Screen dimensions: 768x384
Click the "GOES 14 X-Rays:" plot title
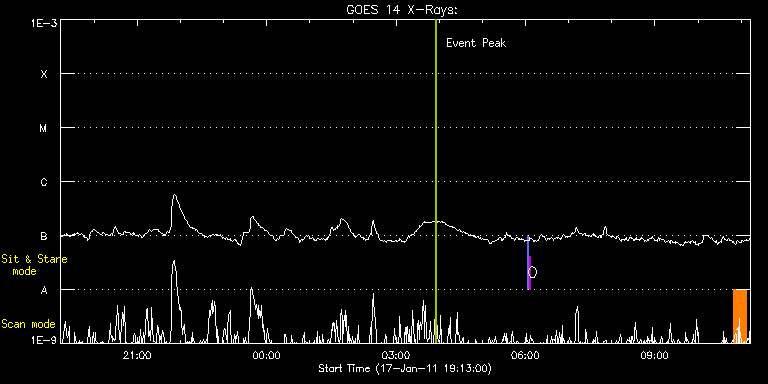pos(402,9)
